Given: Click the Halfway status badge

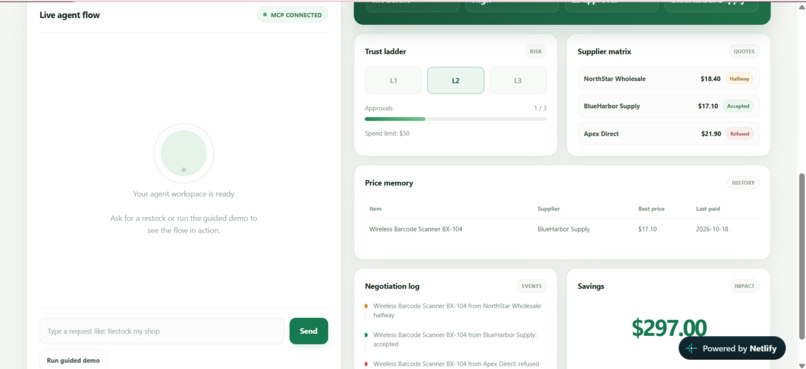Looking at the screenshot, I should click(739, 79).
